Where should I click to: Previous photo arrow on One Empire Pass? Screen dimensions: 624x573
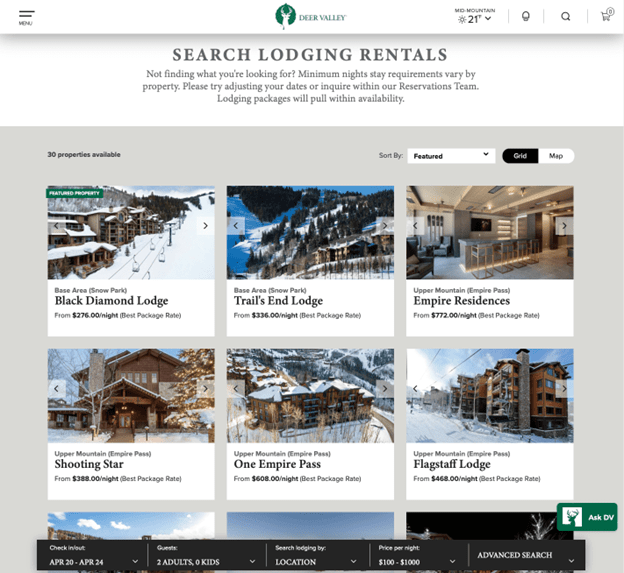click(x=236, y=389)
